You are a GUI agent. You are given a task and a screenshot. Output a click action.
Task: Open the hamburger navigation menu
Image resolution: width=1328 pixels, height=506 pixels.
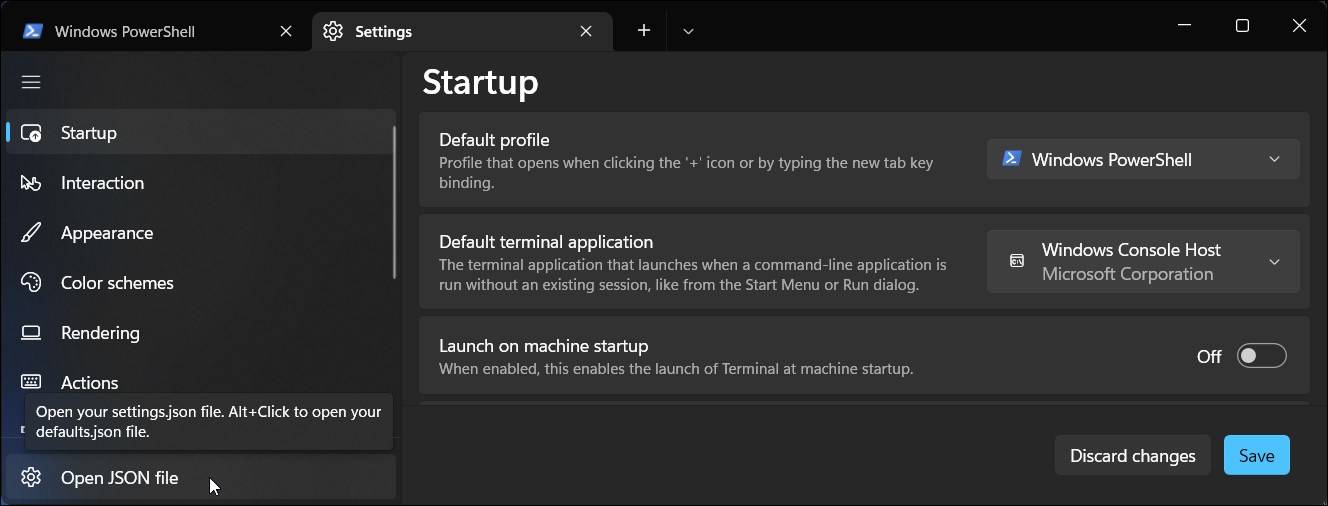31,82
